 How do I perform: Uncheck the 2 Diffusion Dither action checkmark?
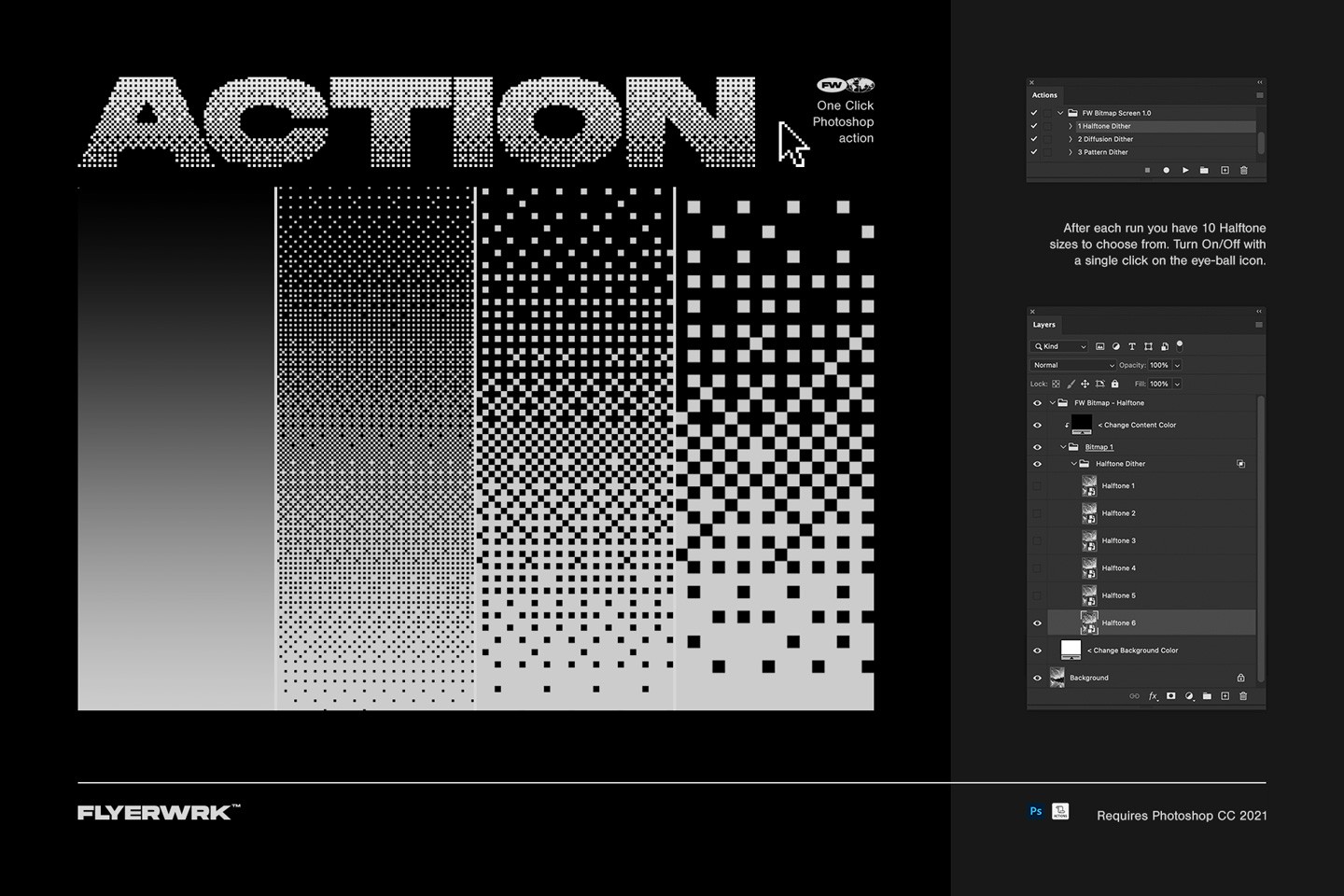(1033, 139)
